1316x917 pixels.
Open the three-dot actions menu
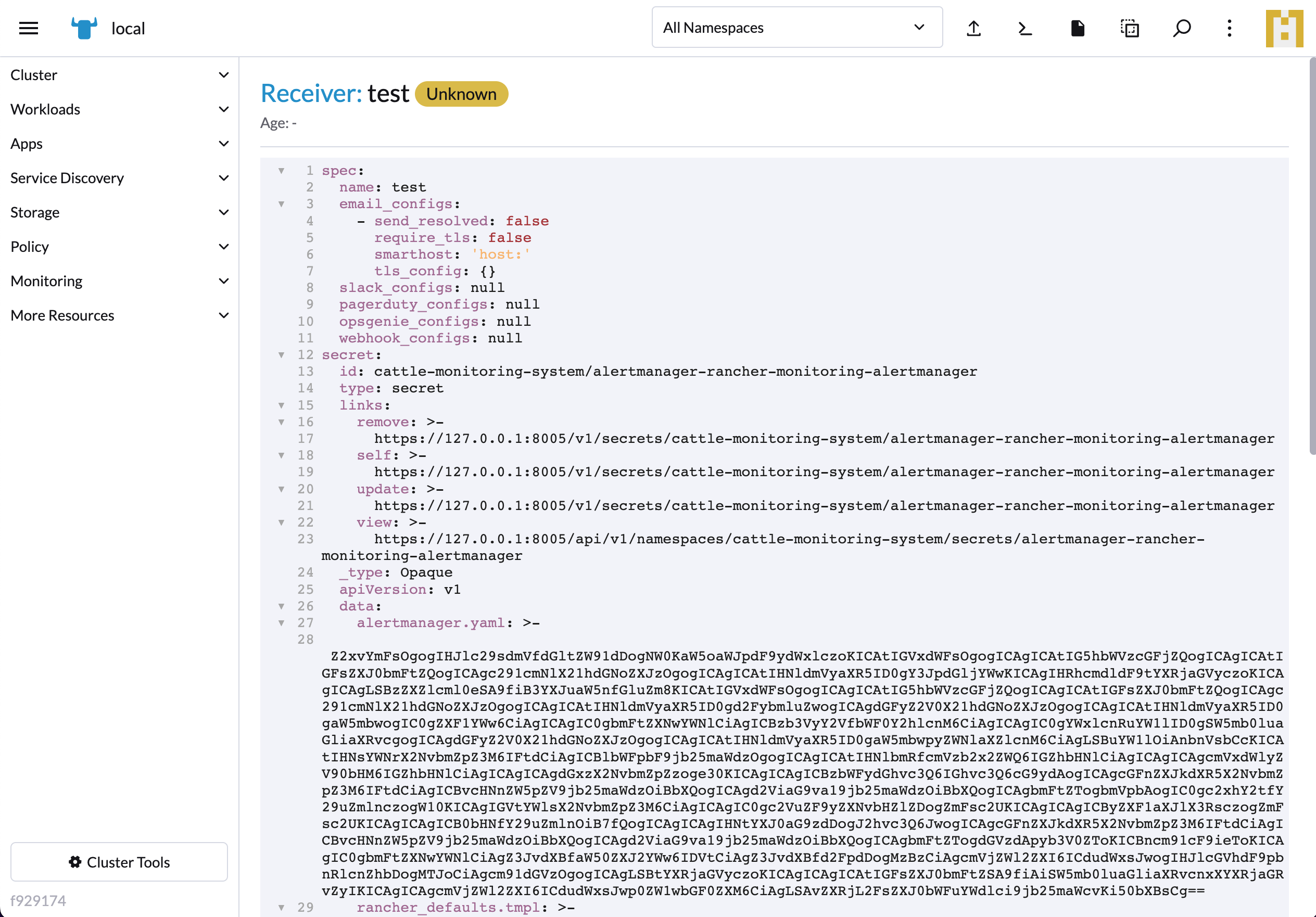click(x=1229, y=28)
